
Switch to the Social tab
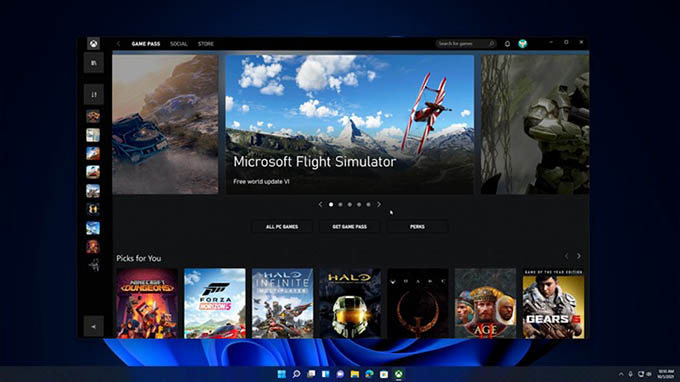(179, 44)
